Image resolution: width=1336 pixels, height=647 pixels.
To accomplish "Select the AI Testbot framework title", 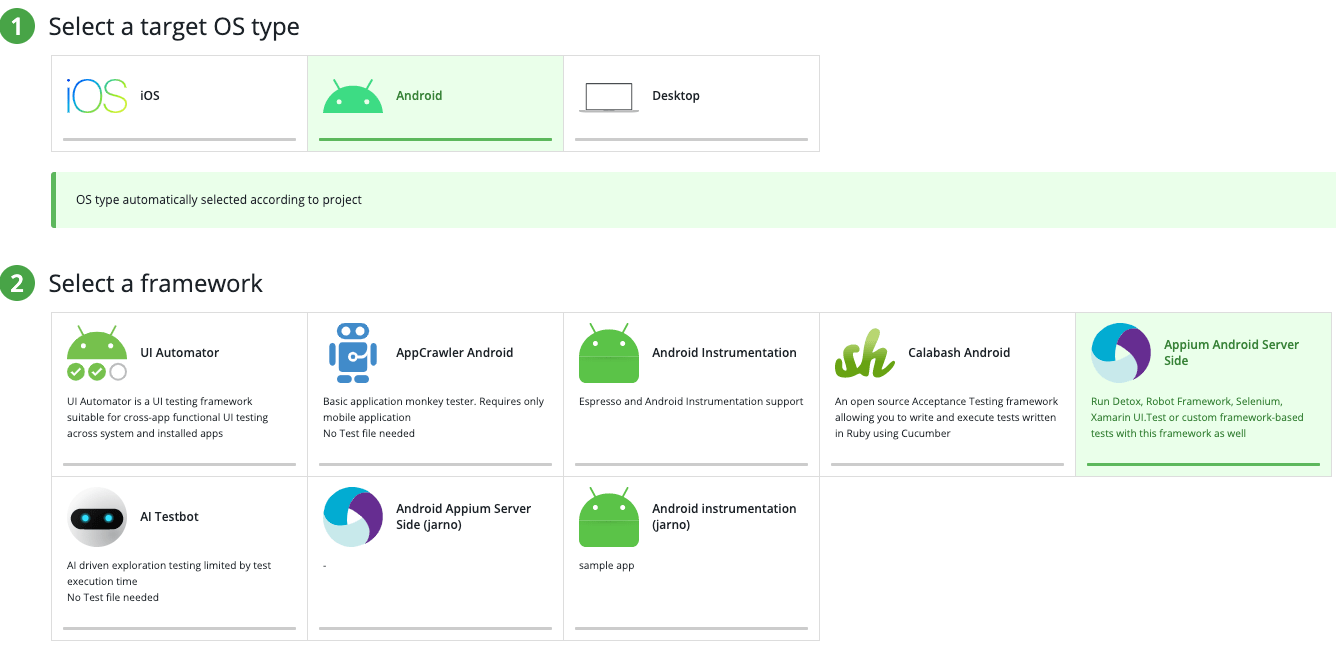I will (170, 517).
